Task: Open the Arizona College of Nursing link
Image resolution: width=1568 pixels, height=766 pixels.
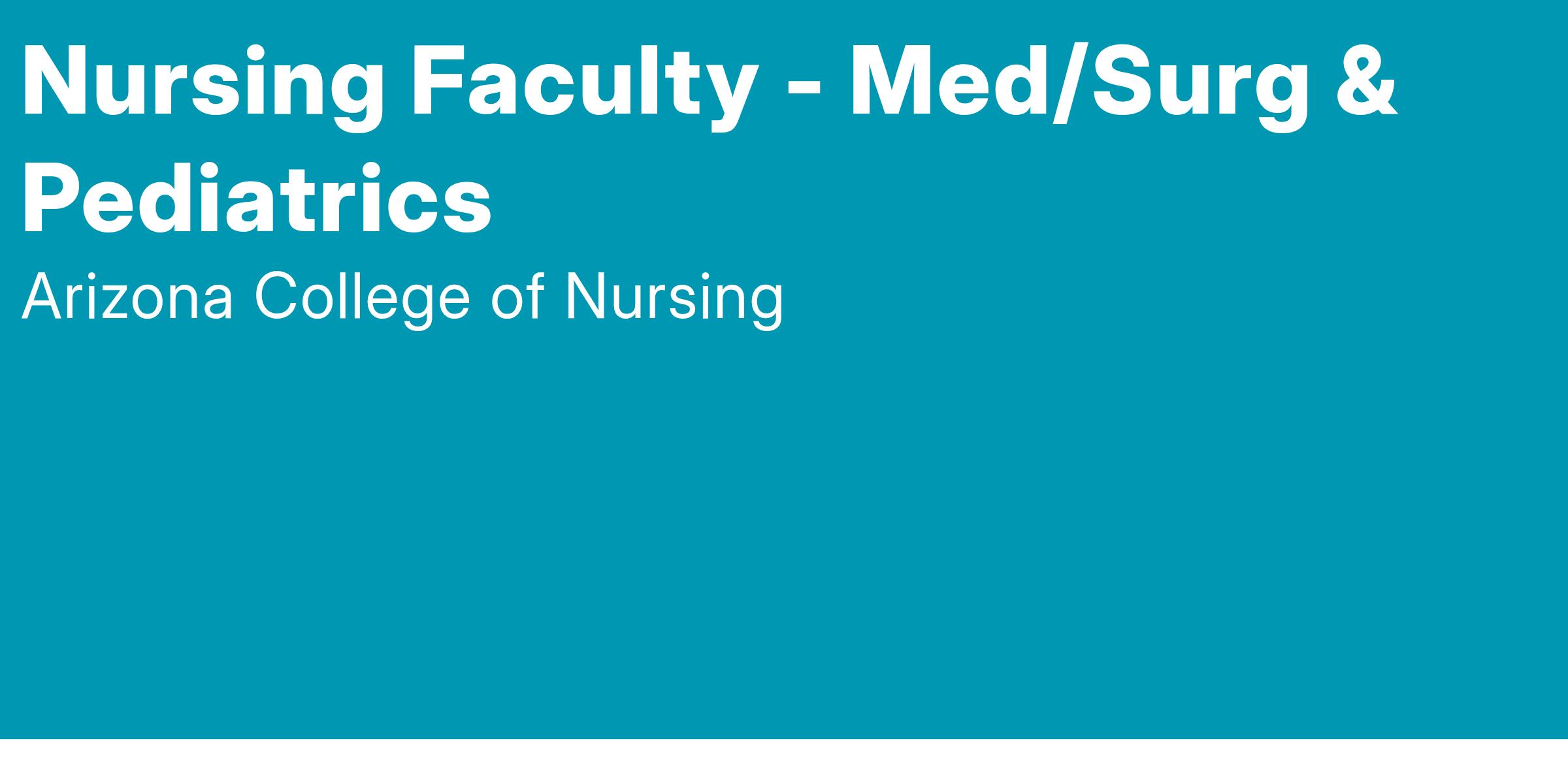Action: [x=402, y=298]
